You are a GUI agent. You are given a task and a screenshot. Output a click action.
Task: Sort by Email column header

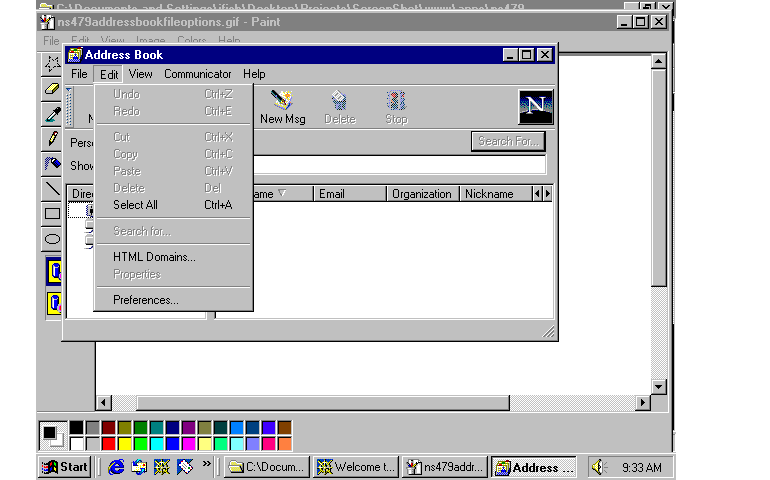pos(350,194)
